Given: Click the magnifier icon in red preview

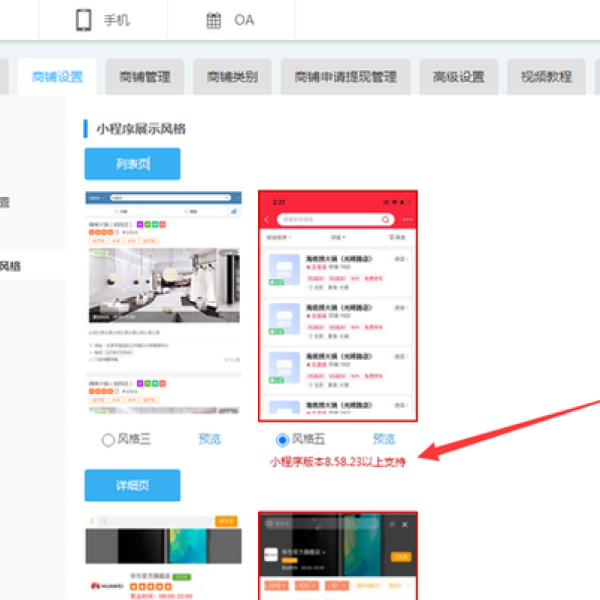Looking at the screenshot, I should (x=386, y=219).
